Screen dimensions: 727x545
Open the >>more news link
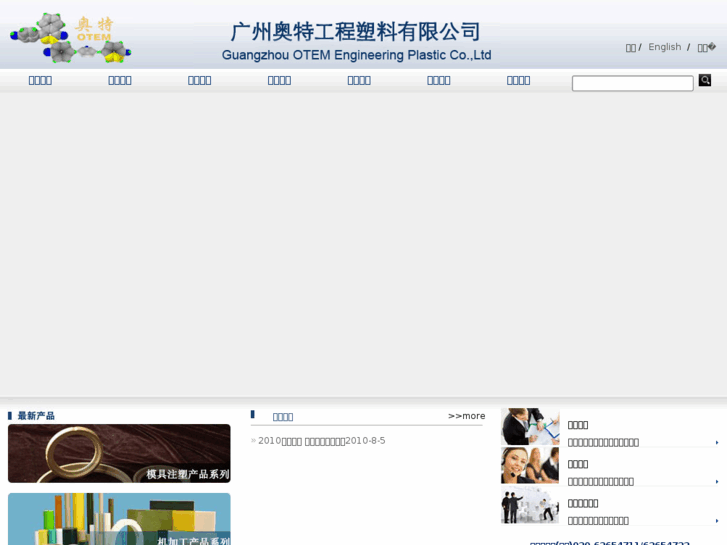point(466,416)
